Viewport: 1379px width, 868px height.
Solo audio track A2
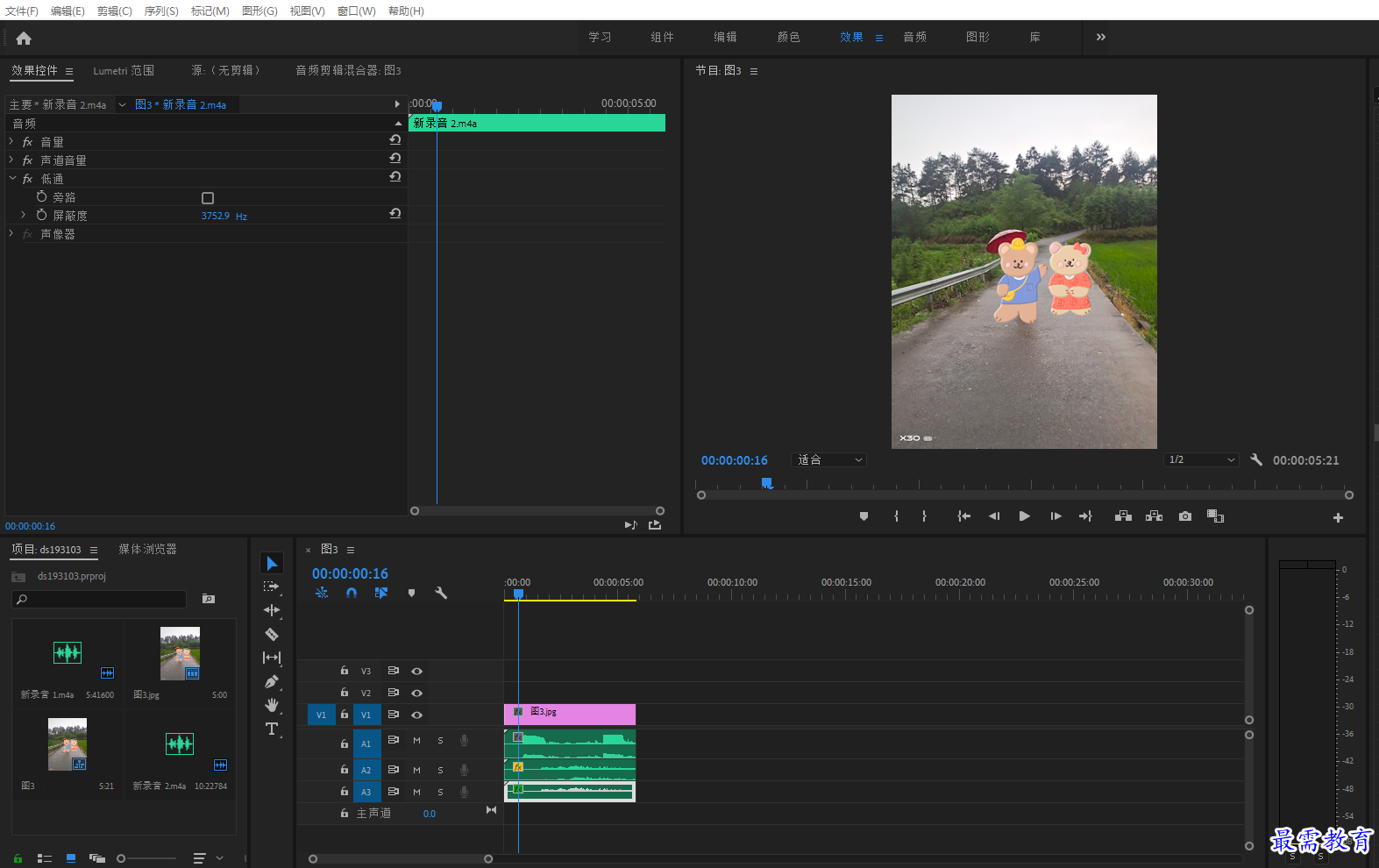[x=440, y=771]
